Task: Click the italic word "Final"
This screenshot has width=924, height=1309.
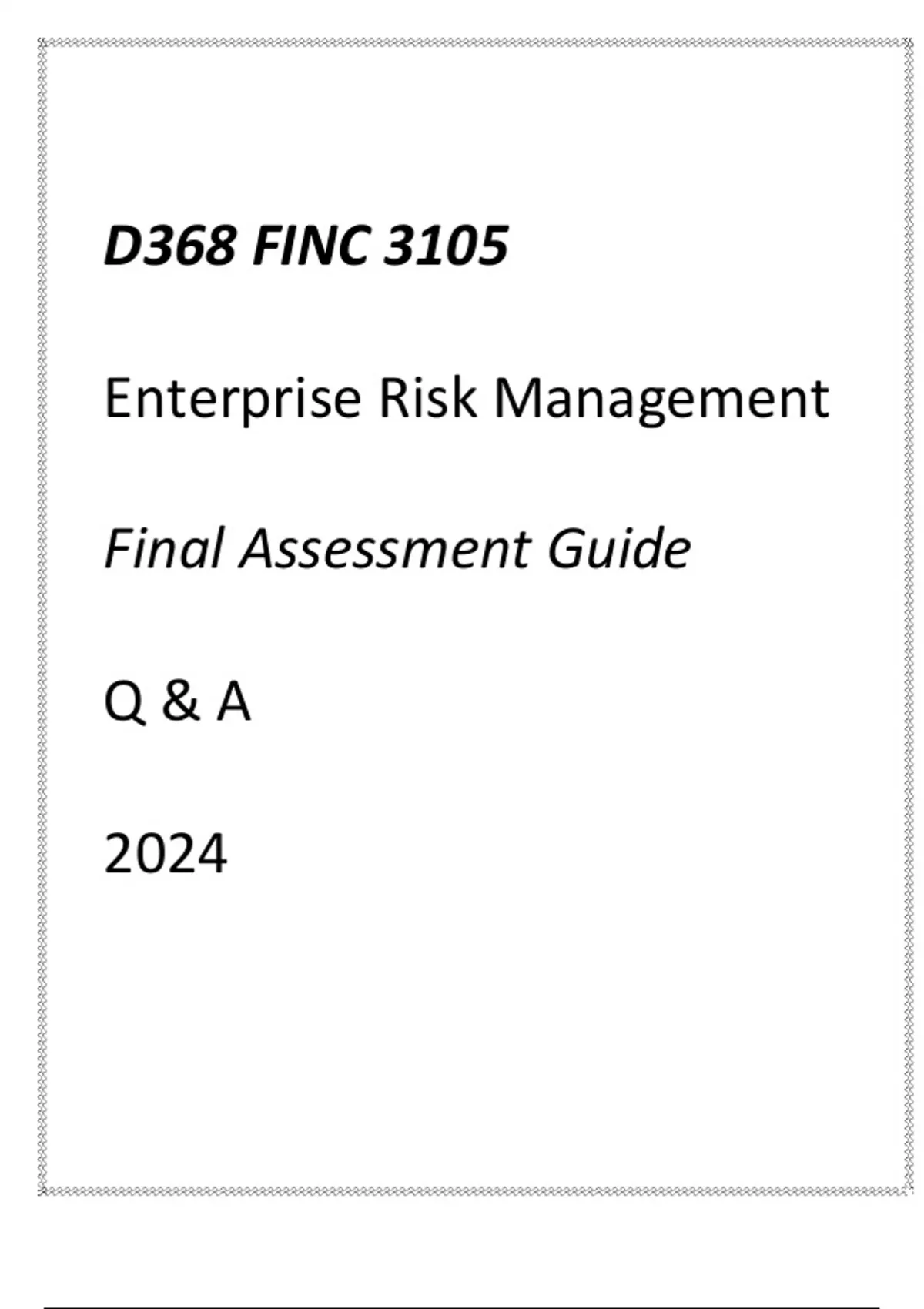Action: coord(163,549)
